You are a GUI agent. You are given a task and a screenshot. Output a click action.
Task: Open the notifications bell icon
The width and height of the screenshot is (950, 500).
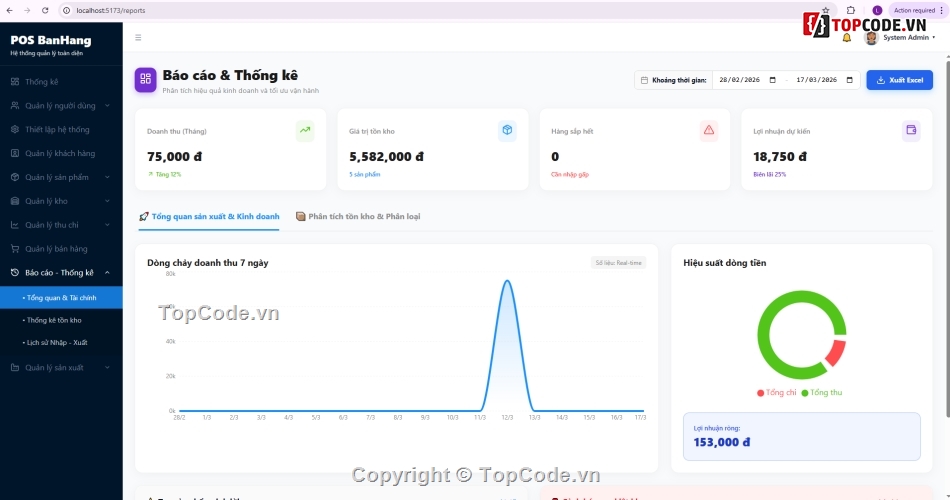pyautogui.click(x=846, y=38)
